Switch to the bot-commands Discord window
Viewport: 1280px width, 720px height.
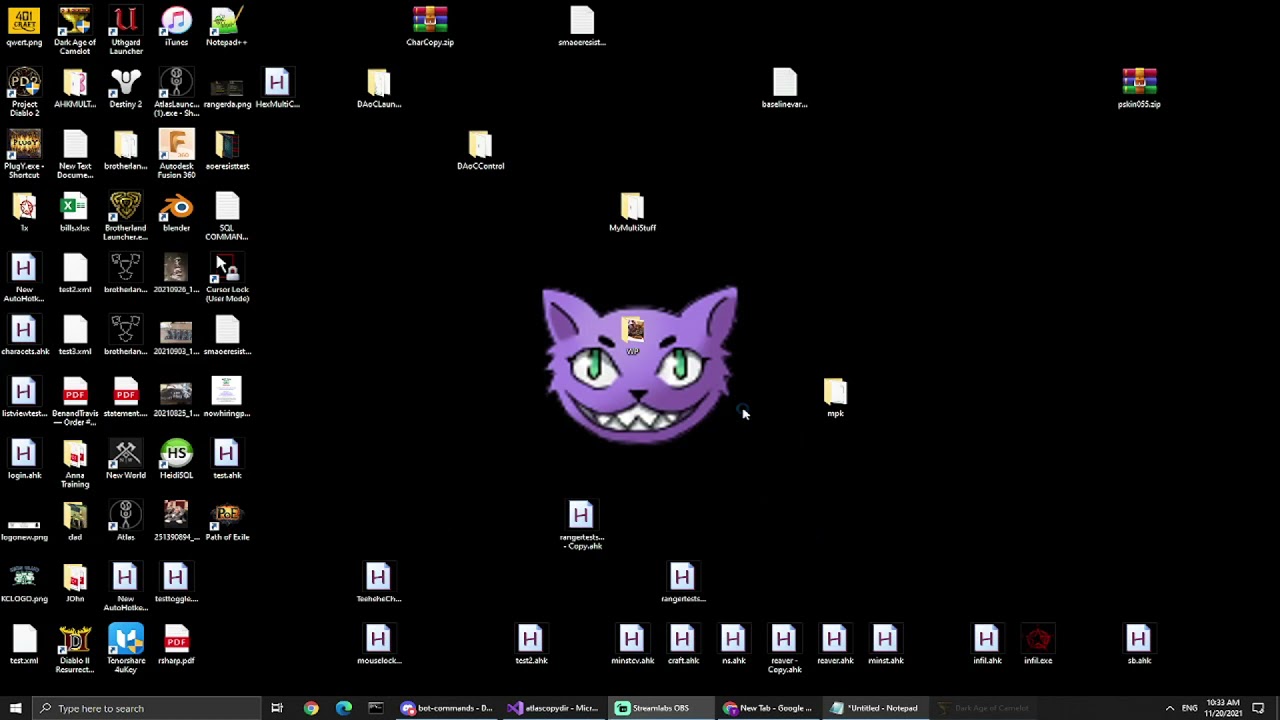tap(447, 708)
